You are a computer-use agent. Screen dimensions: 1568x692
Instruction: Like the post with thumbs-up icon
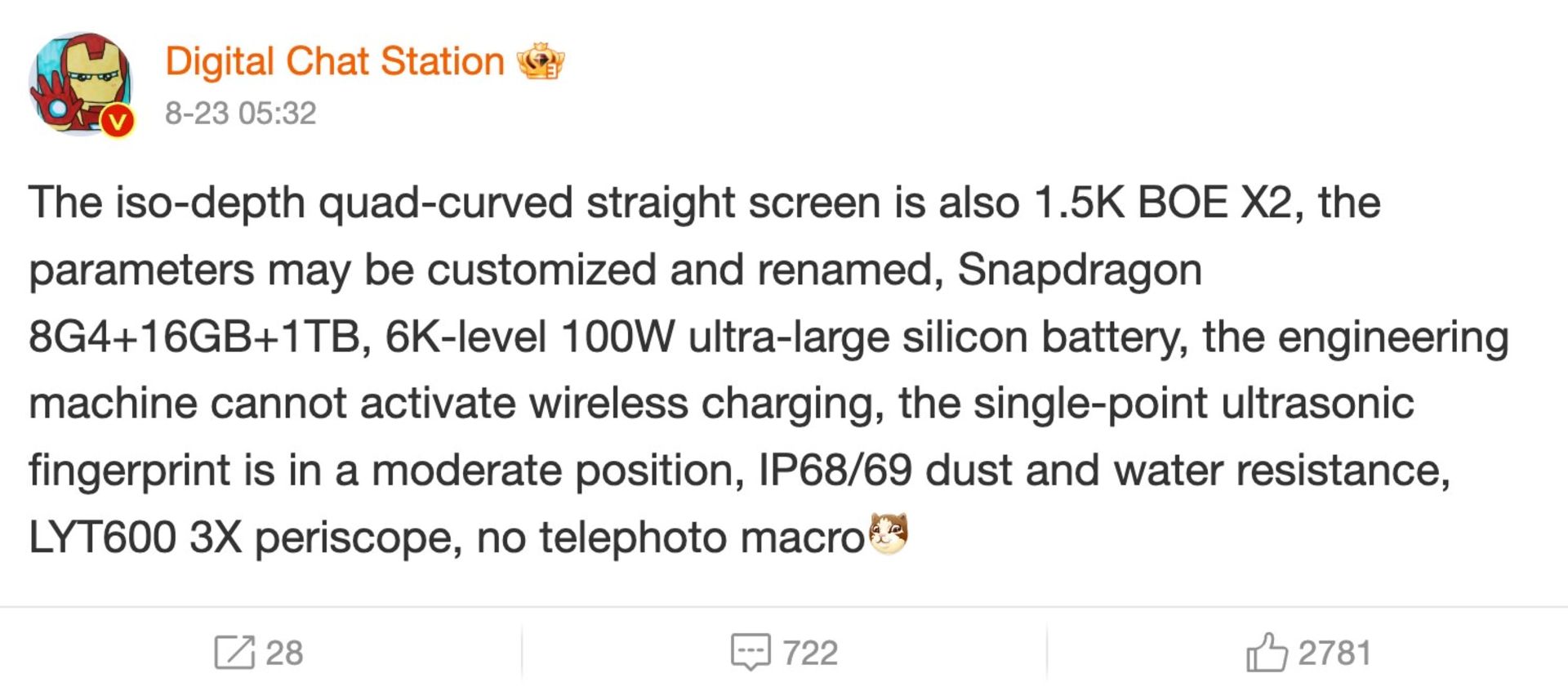(1266, 651)
